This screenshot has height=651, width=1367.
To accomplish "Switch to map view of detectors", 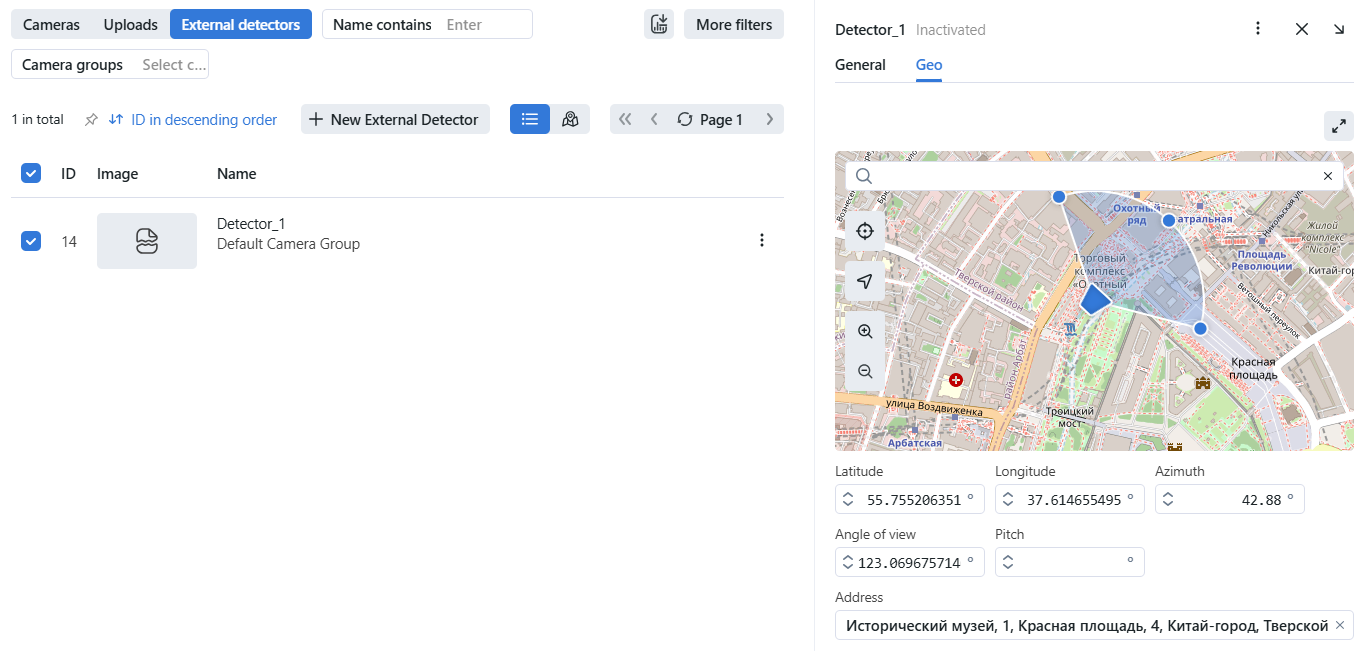I will (570, 119).
